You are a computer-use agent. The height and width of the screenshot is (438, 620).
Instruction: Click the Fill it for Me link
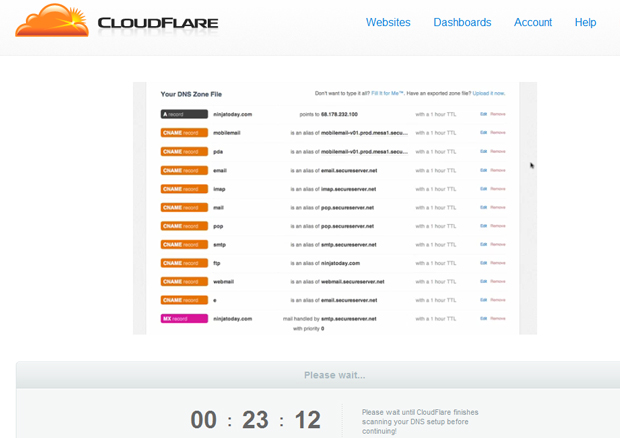point(387,93)
